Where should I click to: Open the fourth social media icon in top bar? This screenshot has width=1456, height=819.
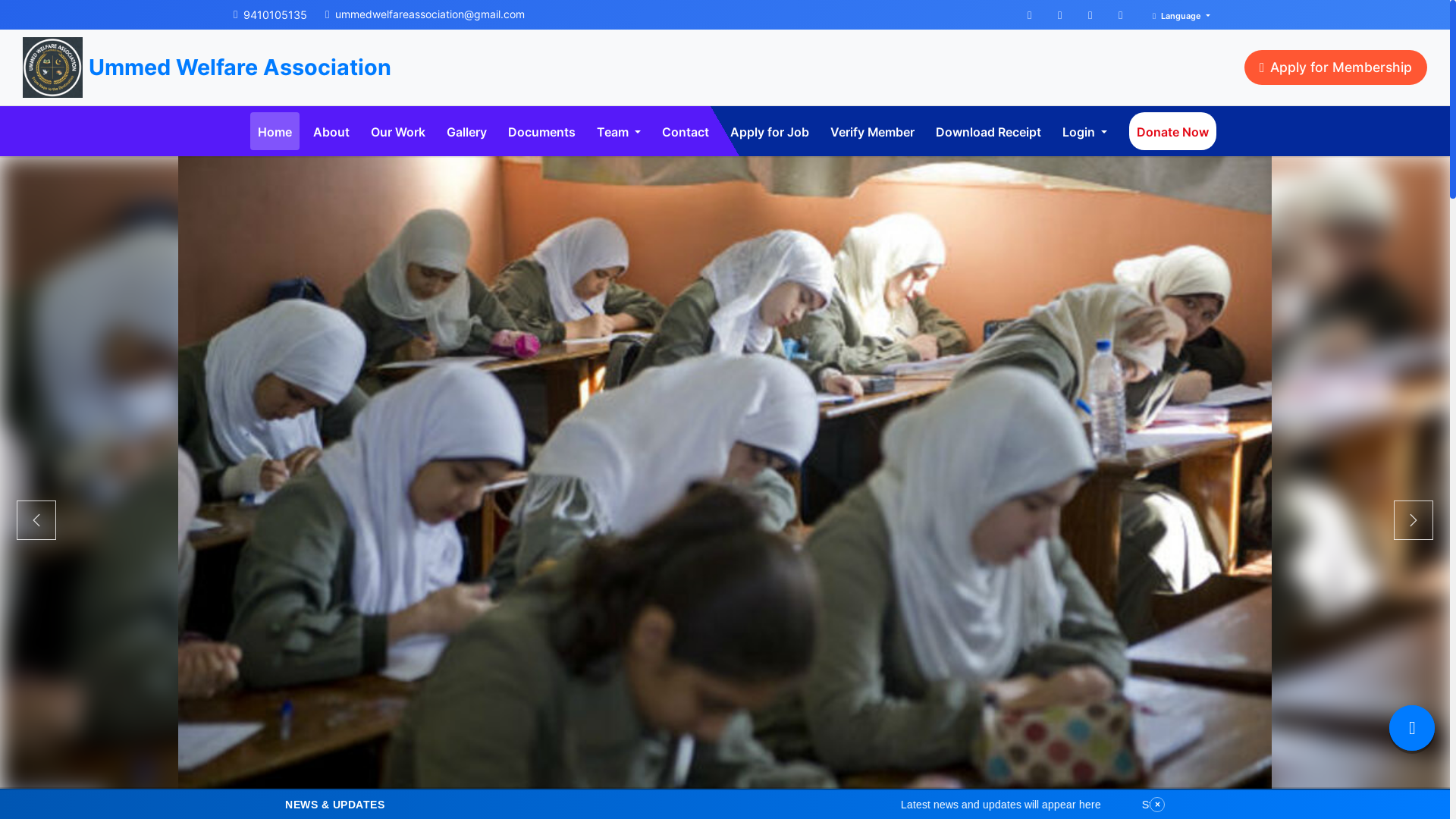pos(1120,15)
